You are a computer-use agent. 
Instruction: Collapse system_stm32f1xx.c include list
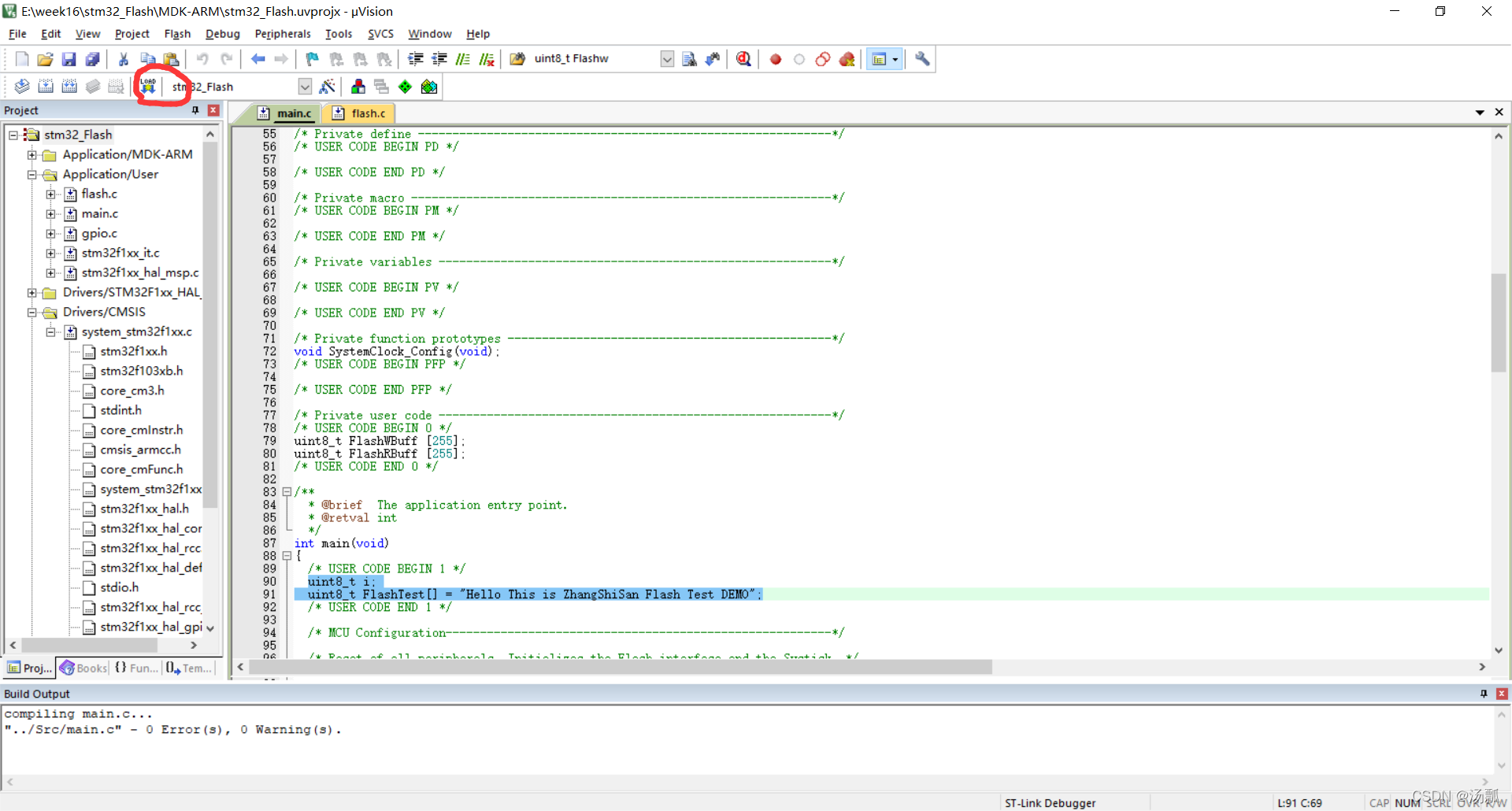coord(51,331)
